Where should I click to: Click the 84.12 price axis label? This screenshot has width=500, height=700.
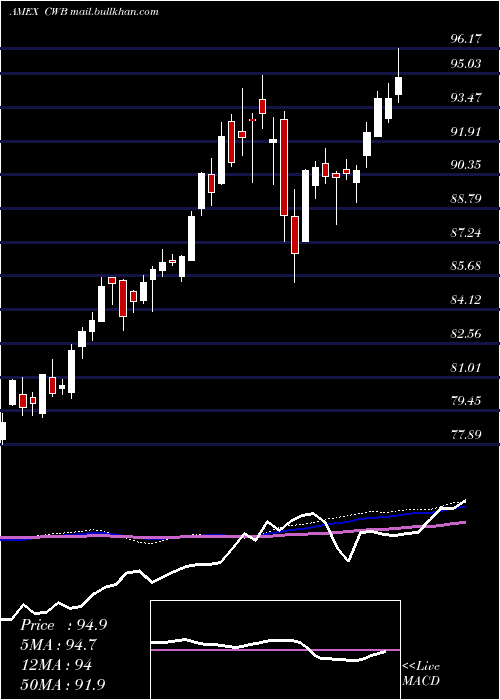(x=466, y=300)
